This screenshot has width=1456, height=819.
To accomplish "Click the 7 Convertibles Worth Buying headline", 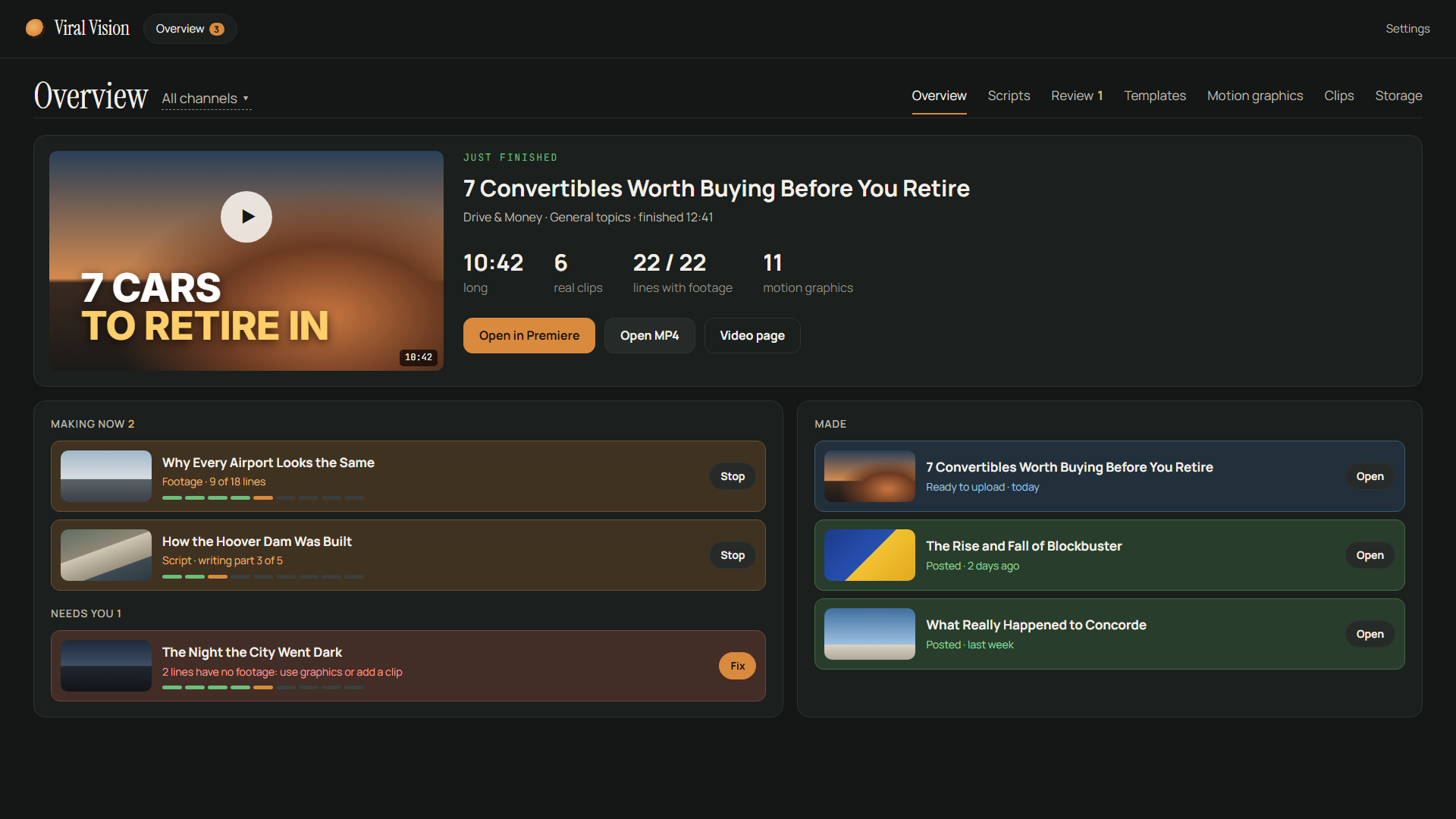I will click(x=717, y=188).
